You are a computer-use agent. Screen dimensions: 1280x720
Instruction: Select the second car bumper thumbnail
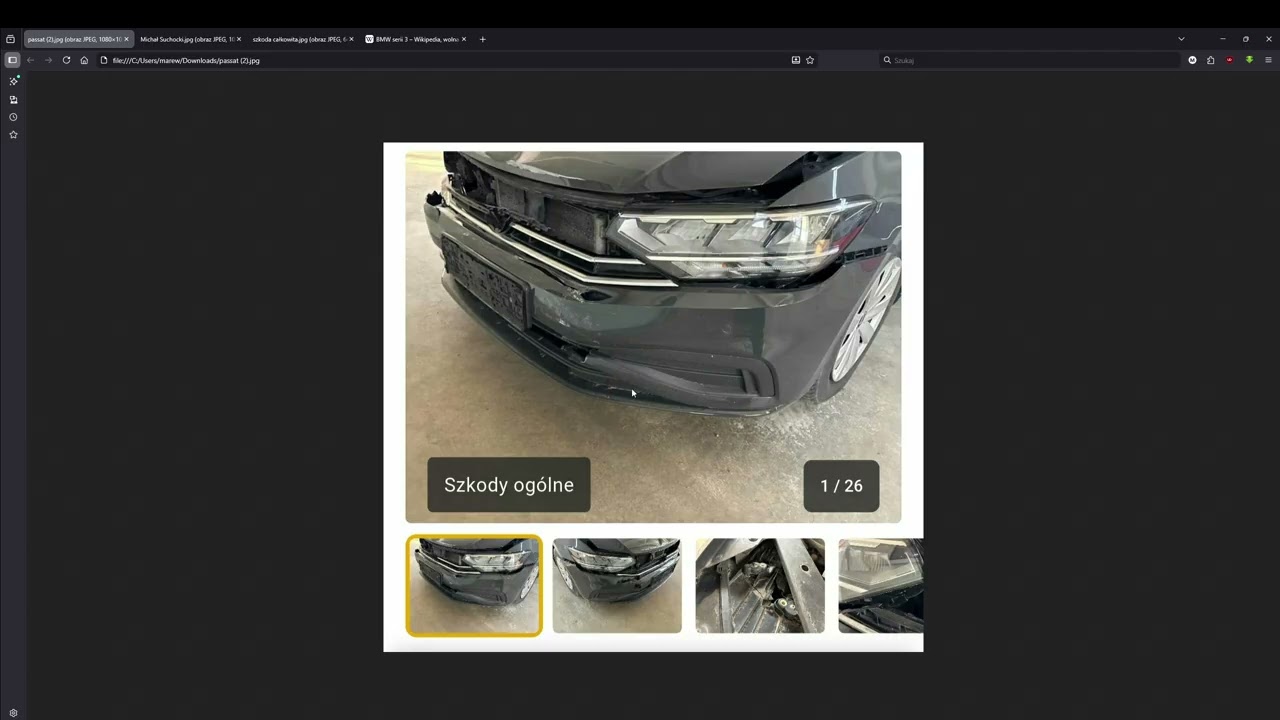click(x=617, y=586)
